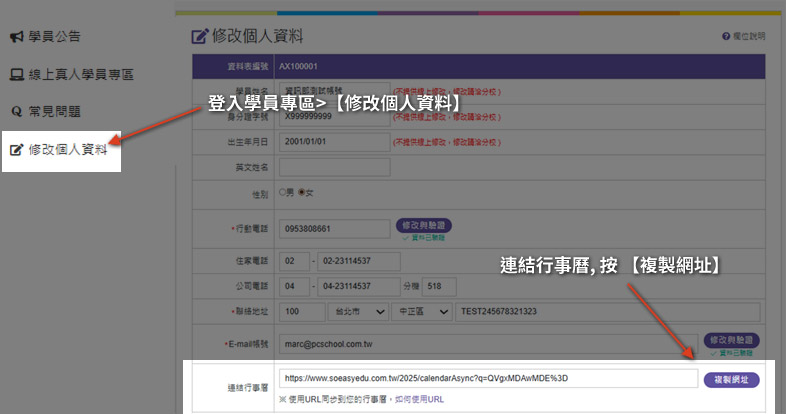Click the laptop icon for 線上真人學員專區
This screenshot has height=414, width=786.
[16, 74]
